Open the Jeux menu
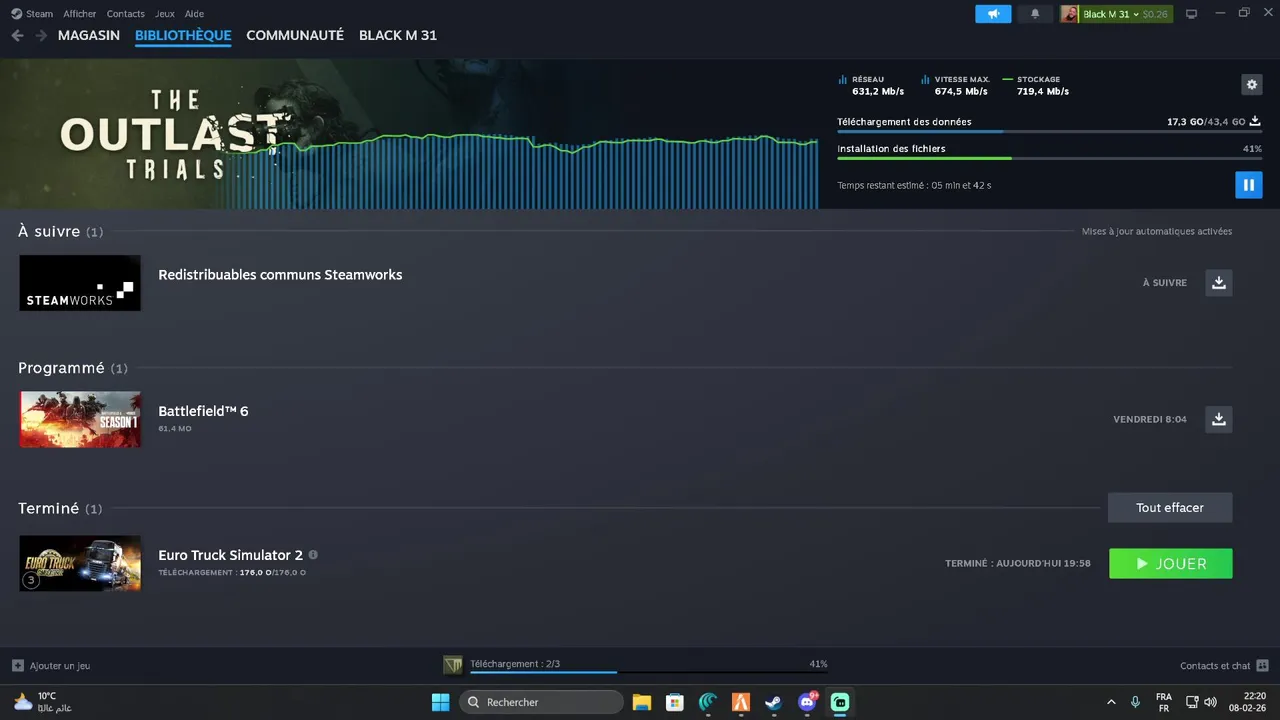The image size is (1280, 720). [x=165, y=14]
